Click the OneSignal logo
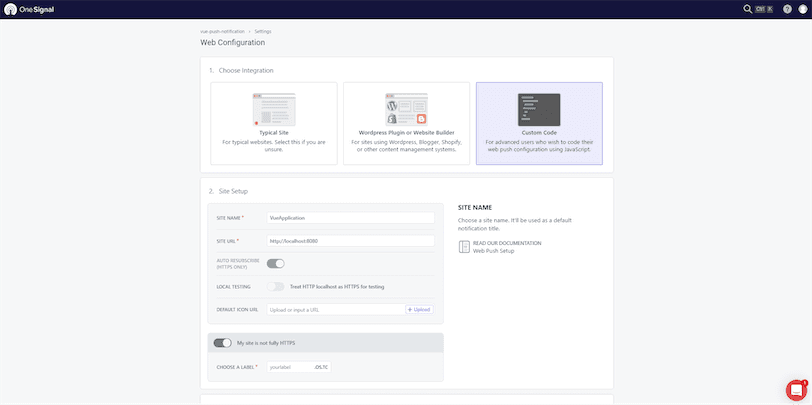Viewport: 812px width, 405px height. coord(29,9)
